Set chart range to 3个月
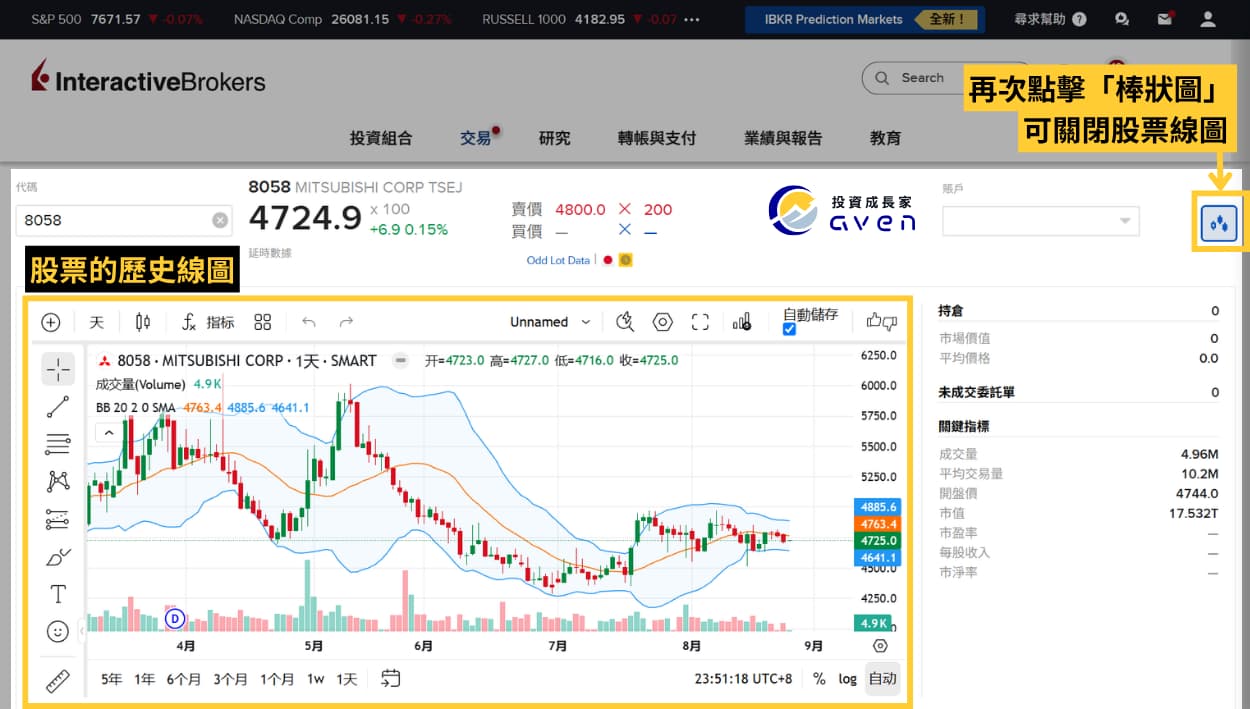1250x709 pixels. tap(230, 678)
